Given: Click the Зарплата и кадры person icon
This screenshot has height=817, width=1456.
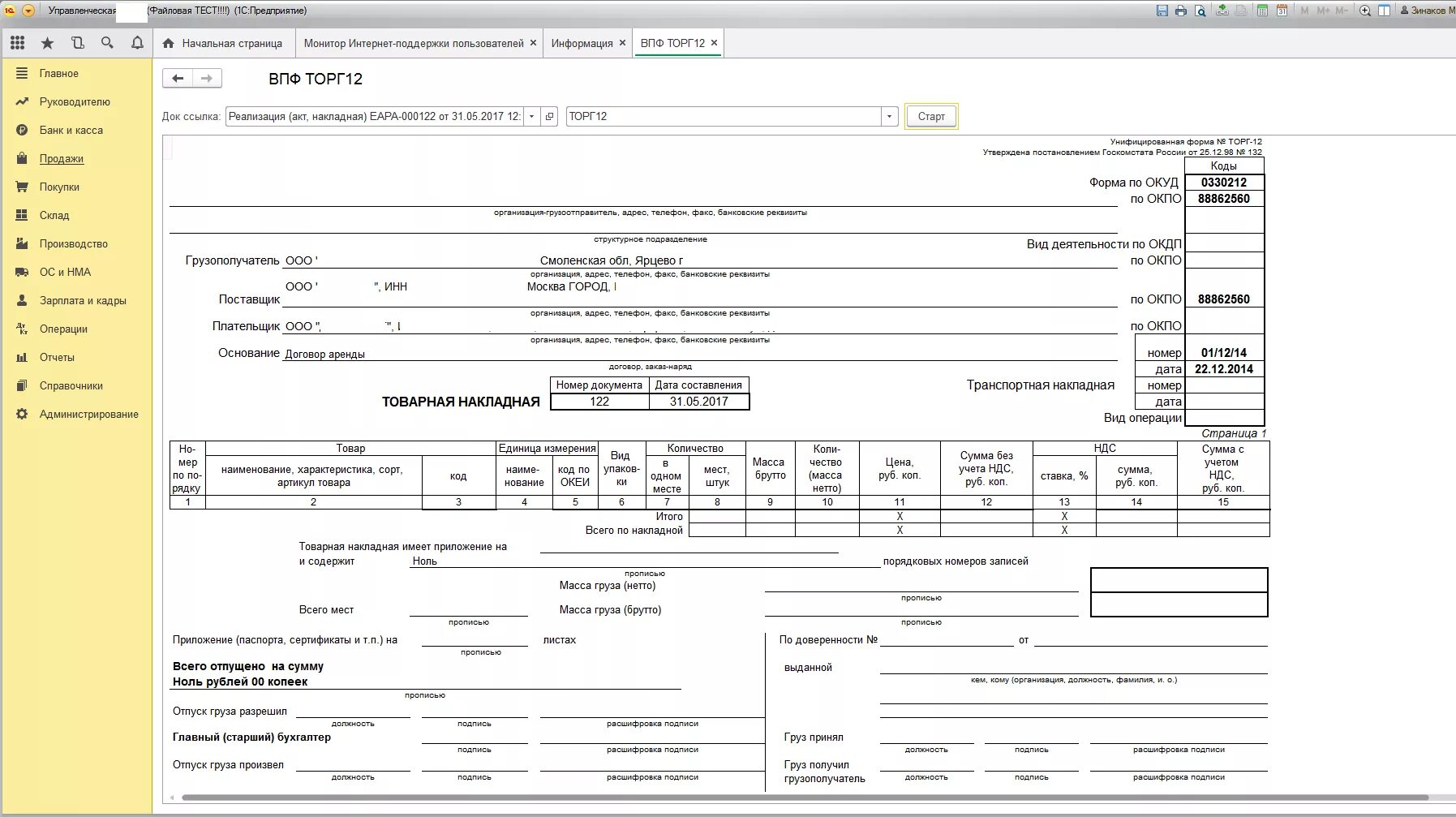Looking at the screenshot, I should (22, 300).
